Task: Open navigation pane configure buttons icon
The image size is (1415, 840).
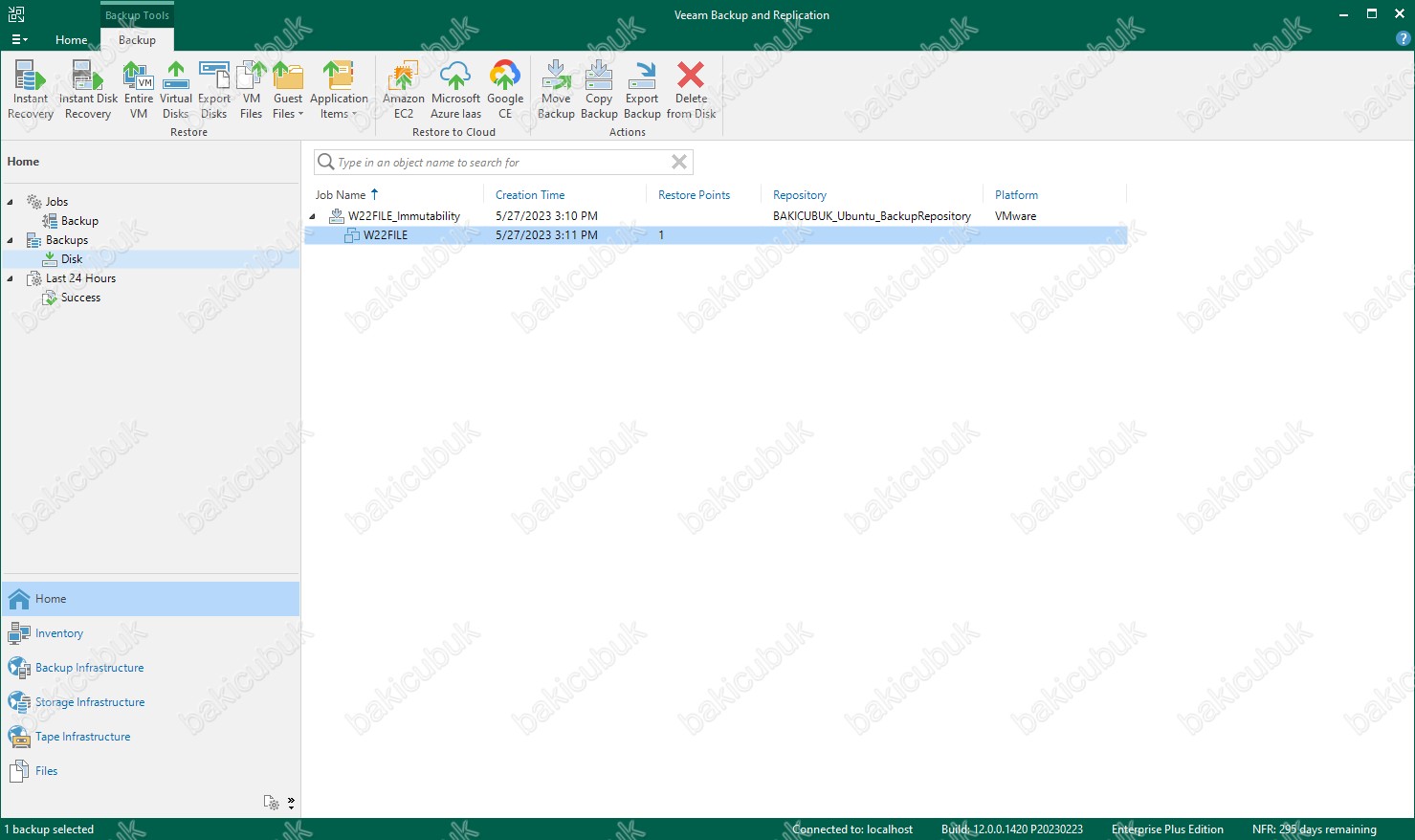Action: click(272, 803)
